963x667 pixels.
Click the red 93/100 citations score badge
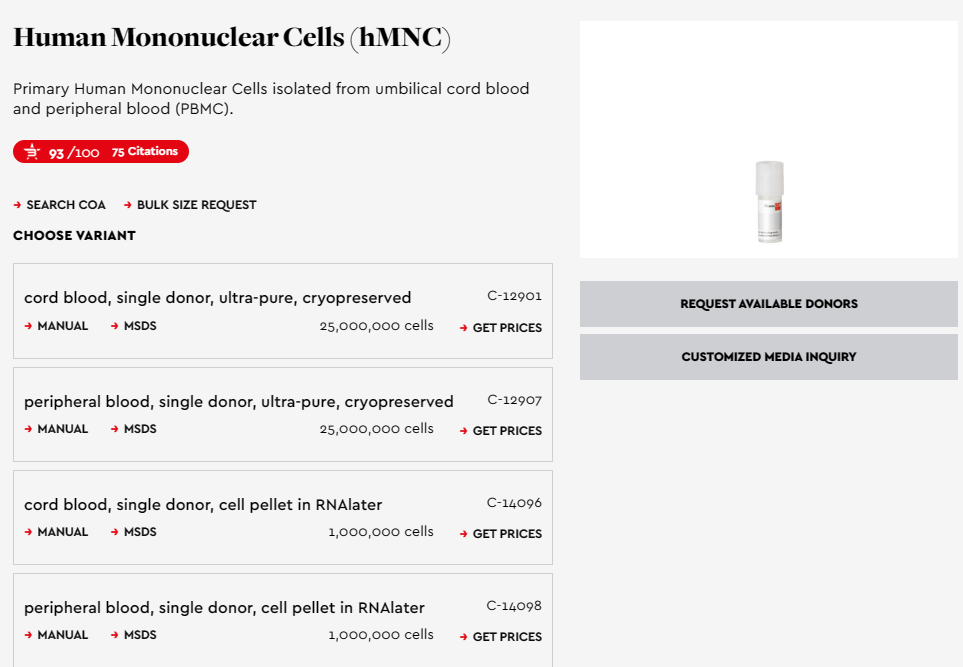point(101,152)
